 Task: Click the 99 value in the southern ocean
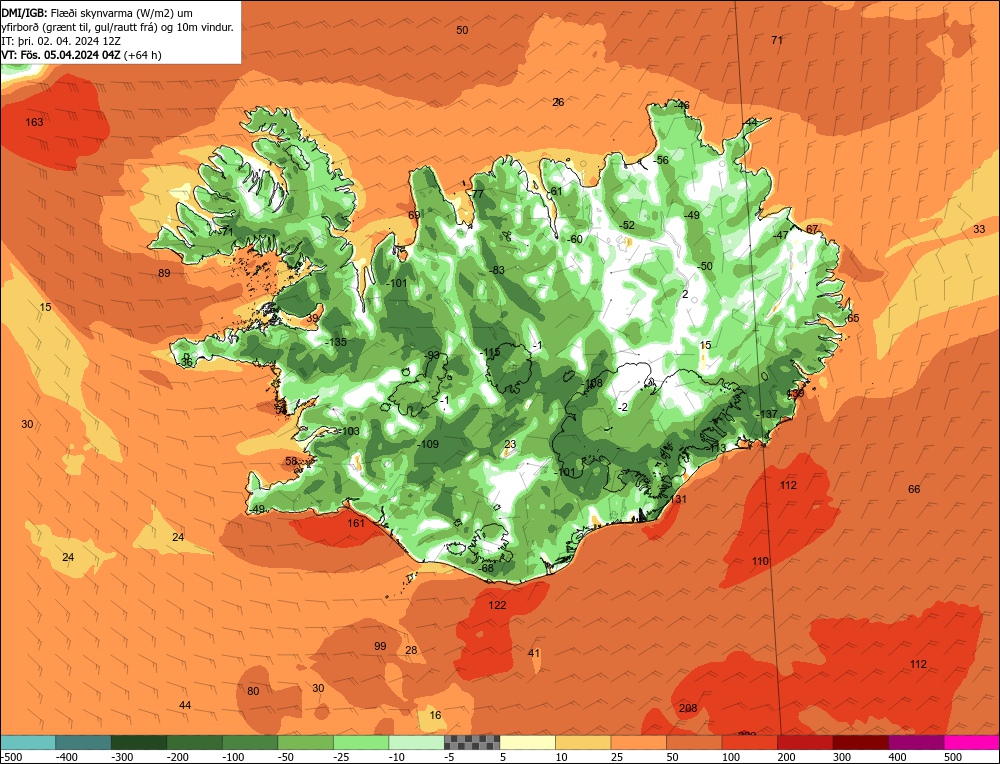[380, 646]
